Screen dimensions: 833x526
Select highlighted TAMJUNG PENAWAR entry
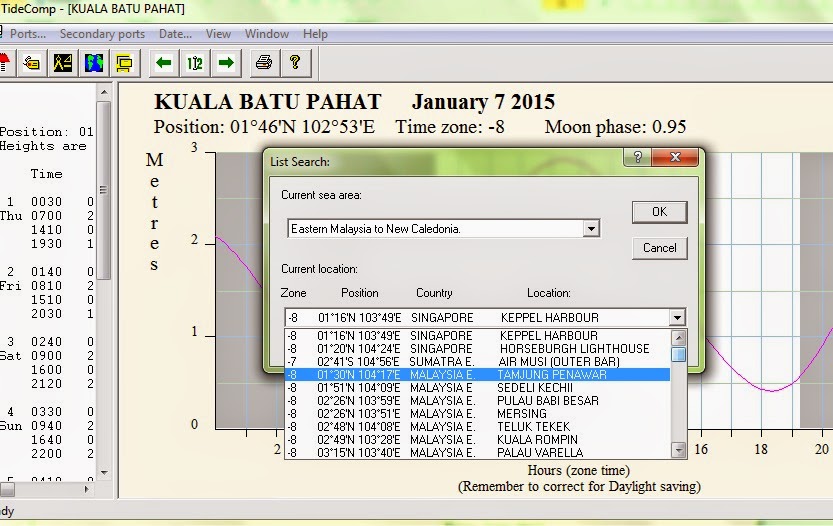478,375
